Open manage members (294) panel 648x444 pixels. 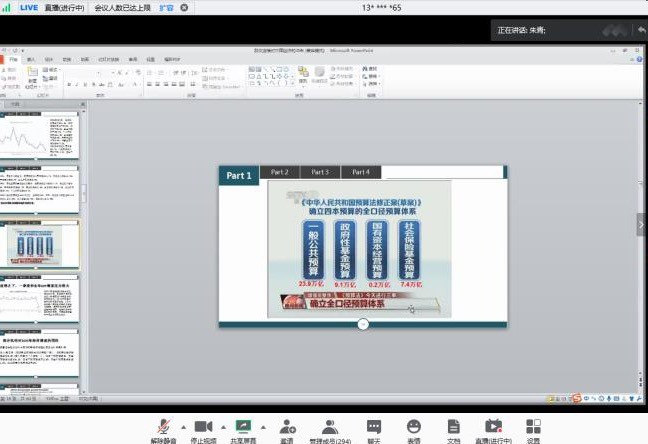pyautogui.click(x=330, y=427)
